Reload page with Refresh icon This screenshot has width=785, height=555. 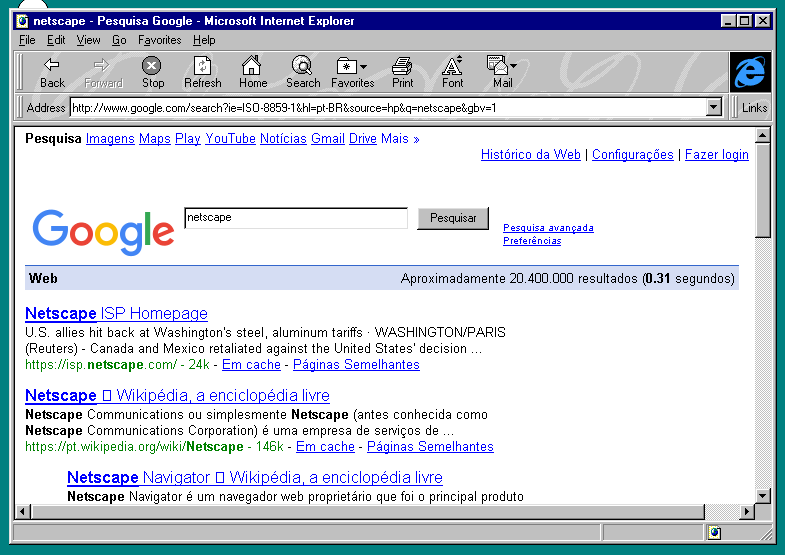pyautogui.click(x=202, y=66)
